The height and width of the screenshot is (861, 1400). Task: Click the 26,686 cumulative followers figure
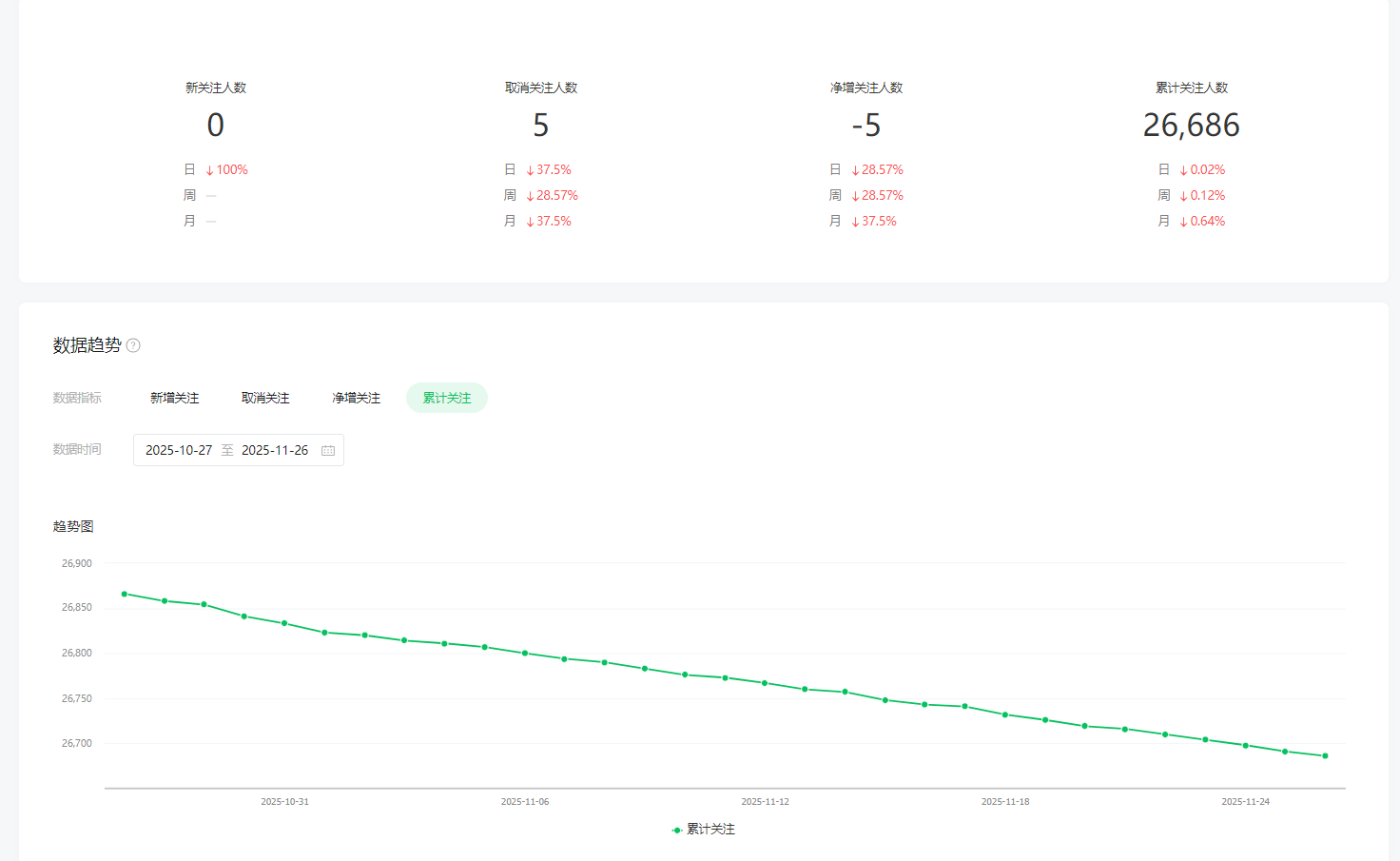pos(1191,125)
